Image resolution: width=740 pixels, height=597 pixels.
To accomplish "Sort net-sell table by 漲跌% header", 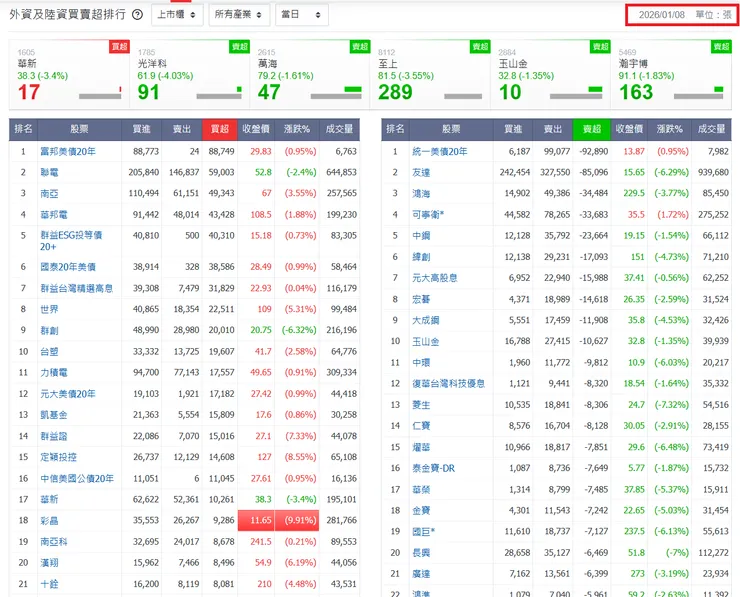I will 669,129.
